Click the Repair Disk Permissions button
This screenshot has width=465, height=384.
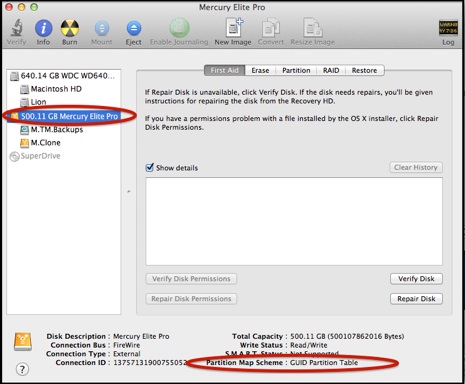pos(191,299)
